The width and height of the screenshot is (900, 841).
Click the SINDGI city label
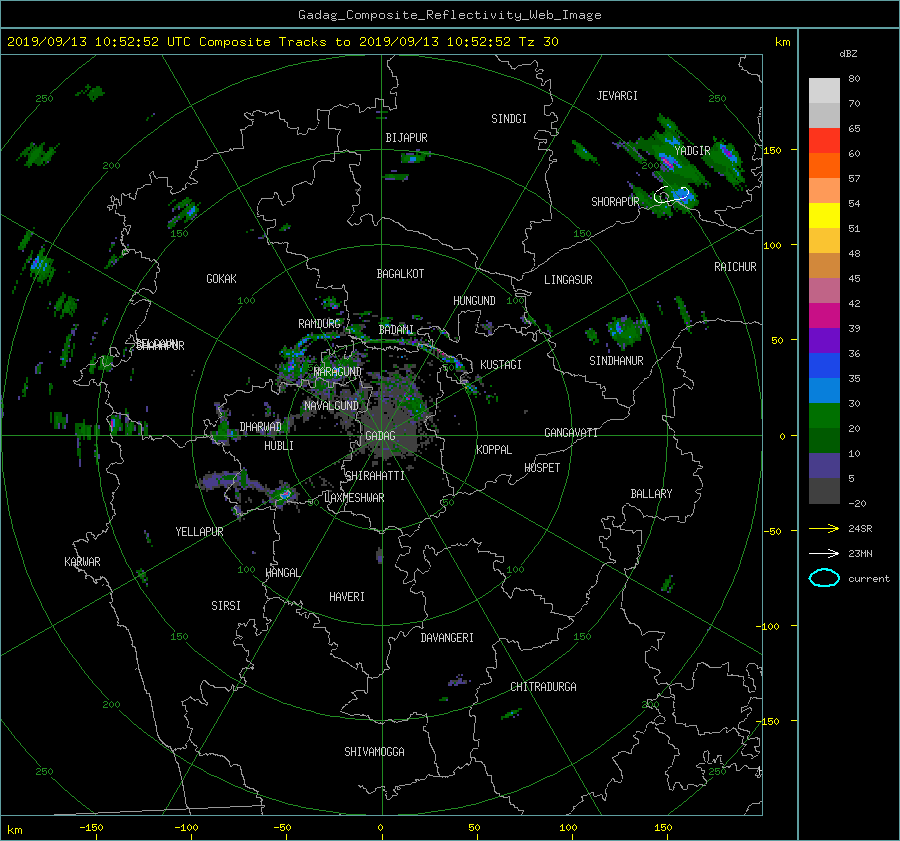(509, 119)
